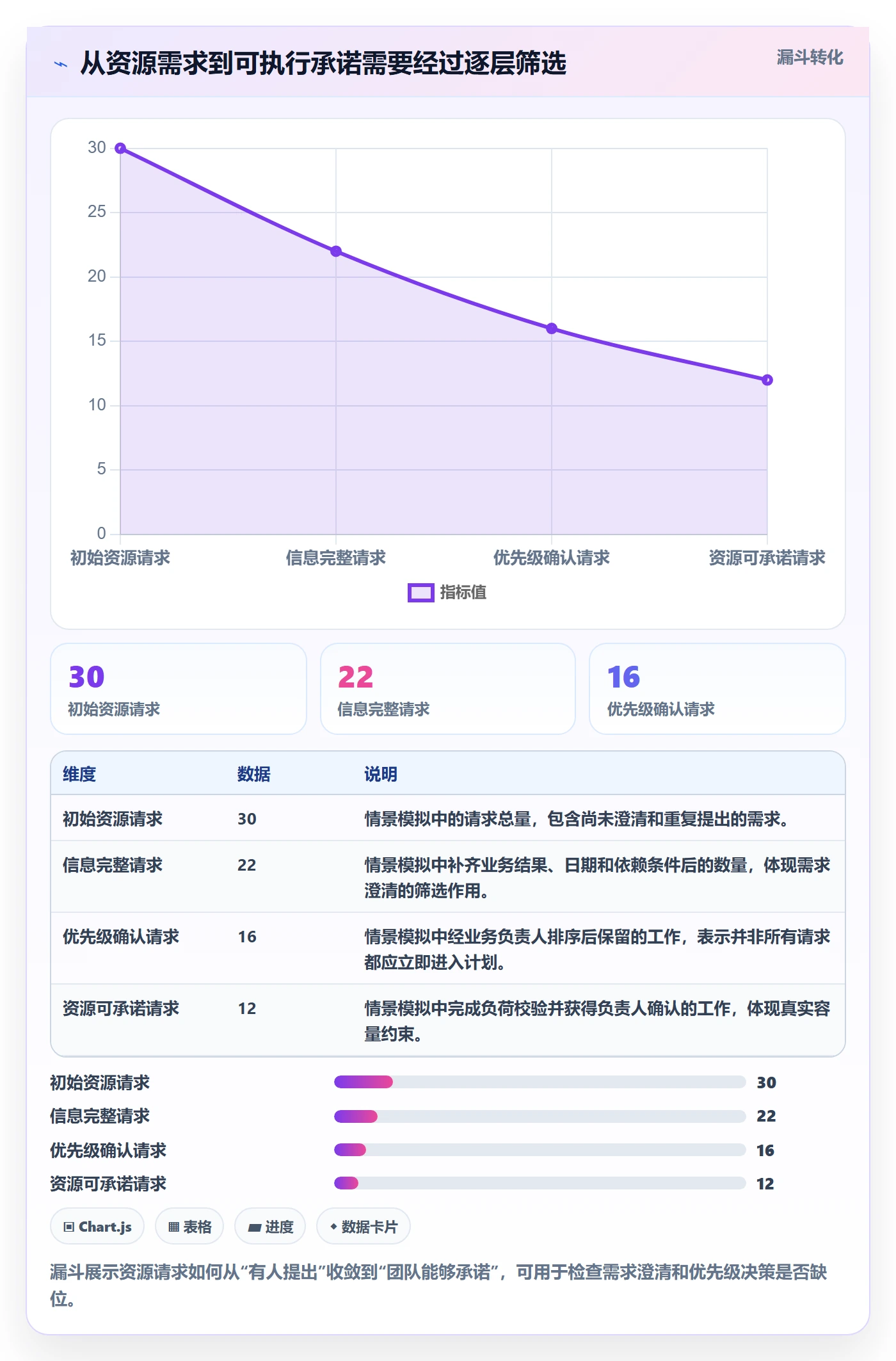Click the 说明 column header

pyautogui.click(x=381, y=774)
